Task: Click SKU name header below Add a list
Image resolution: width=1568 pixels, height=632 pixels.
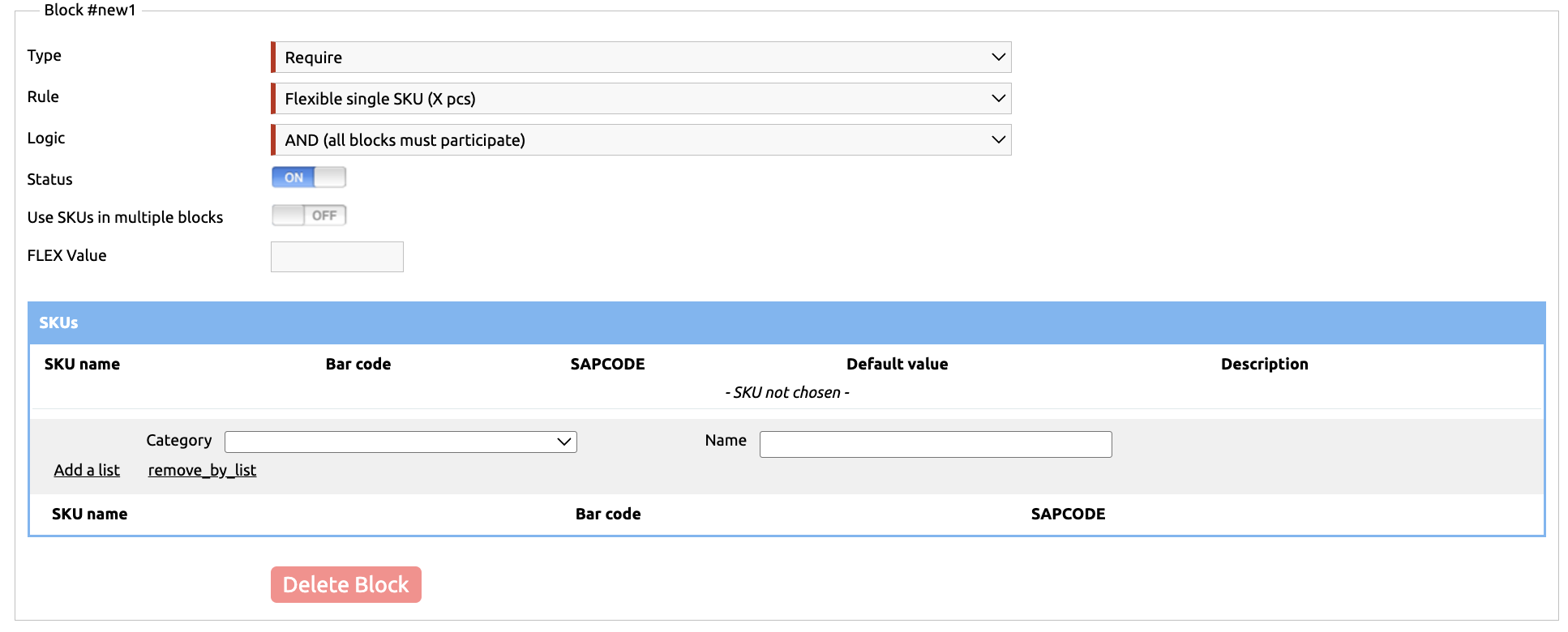Action: pyautogui.click(x=89, y=515)
